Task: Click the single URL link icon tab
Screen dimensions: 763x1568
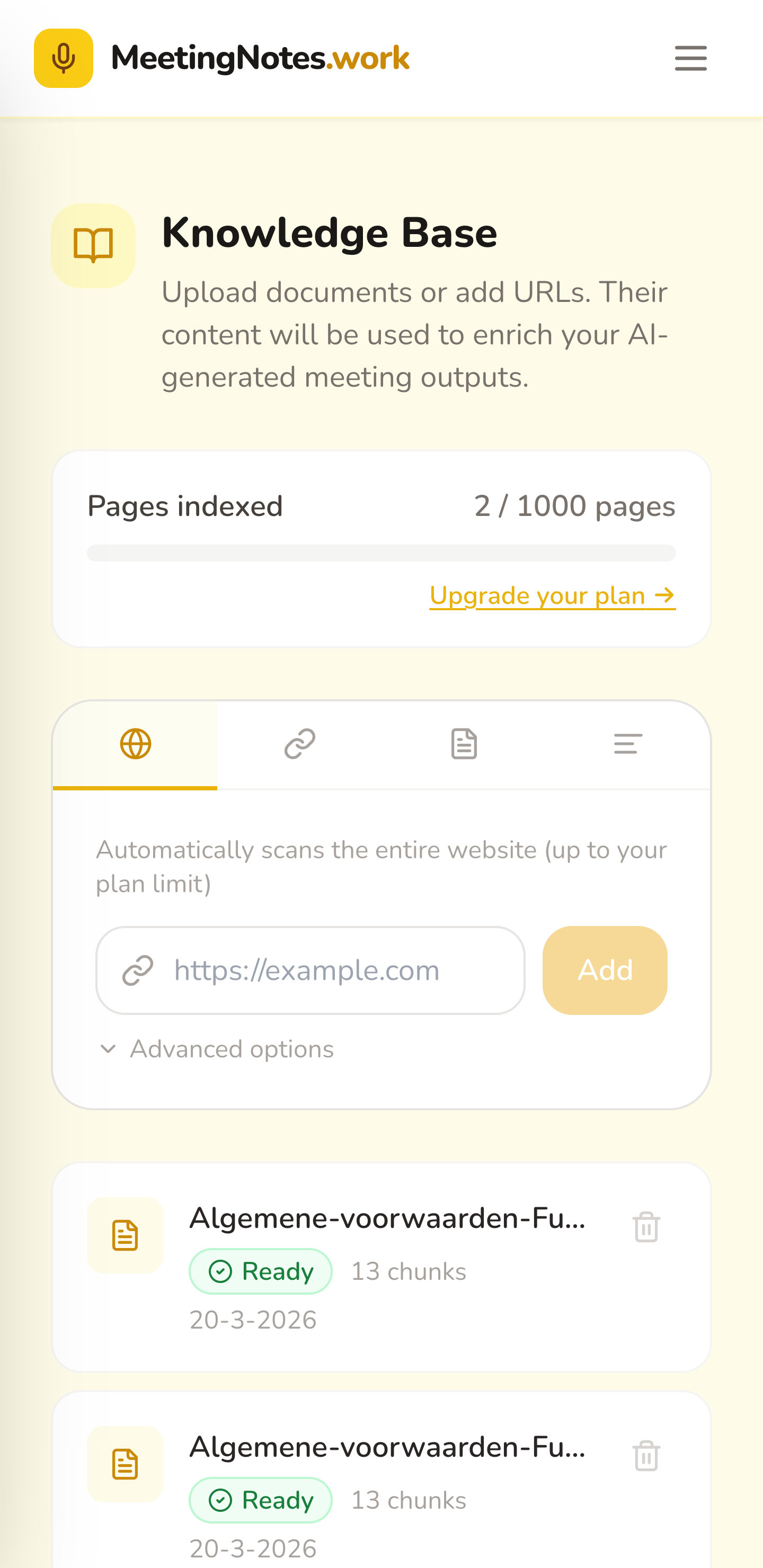Action: [299, 743]
